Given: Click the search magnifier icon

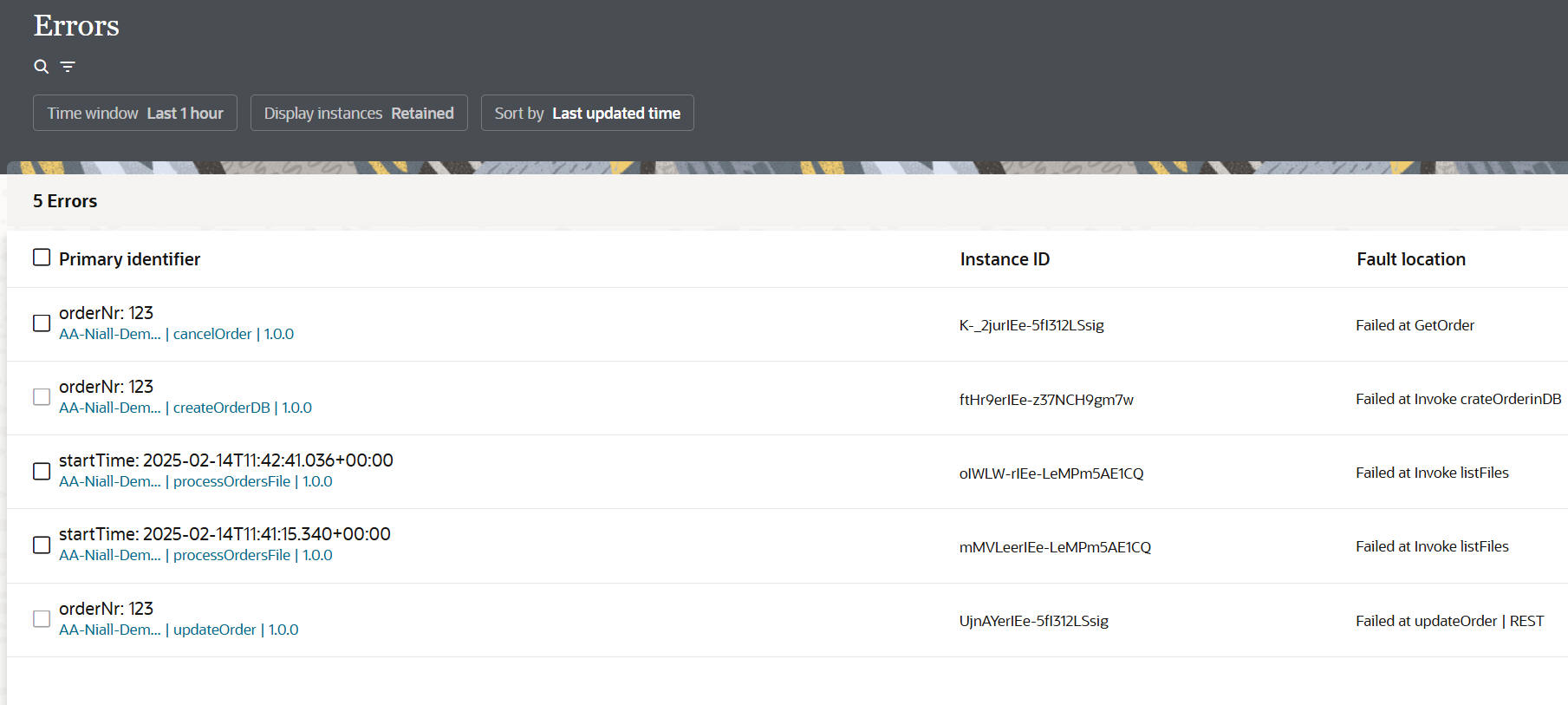Looking at the screenshot, I should 41,67.
